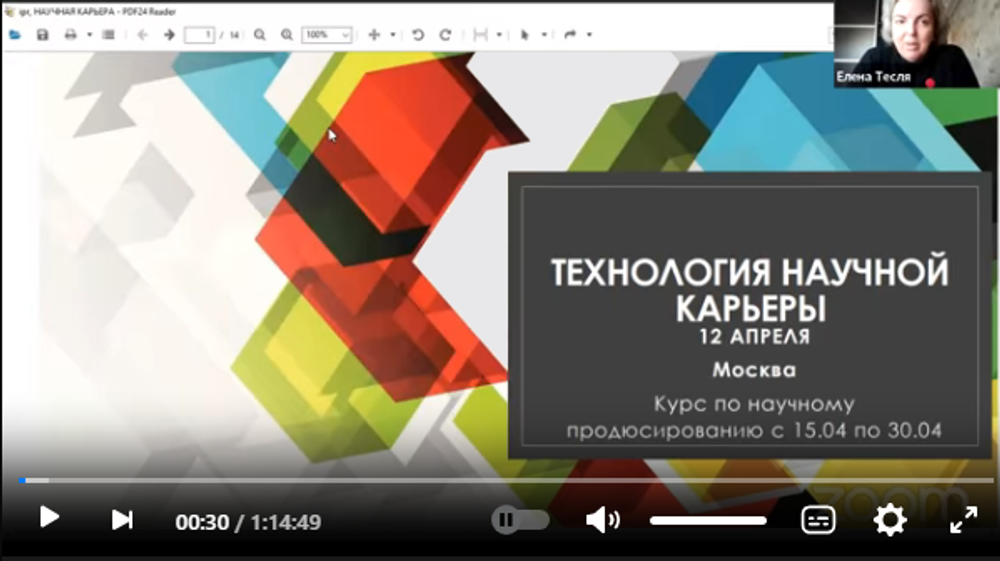
Task: Go to the previous page arrow
Action: [142, 34]
